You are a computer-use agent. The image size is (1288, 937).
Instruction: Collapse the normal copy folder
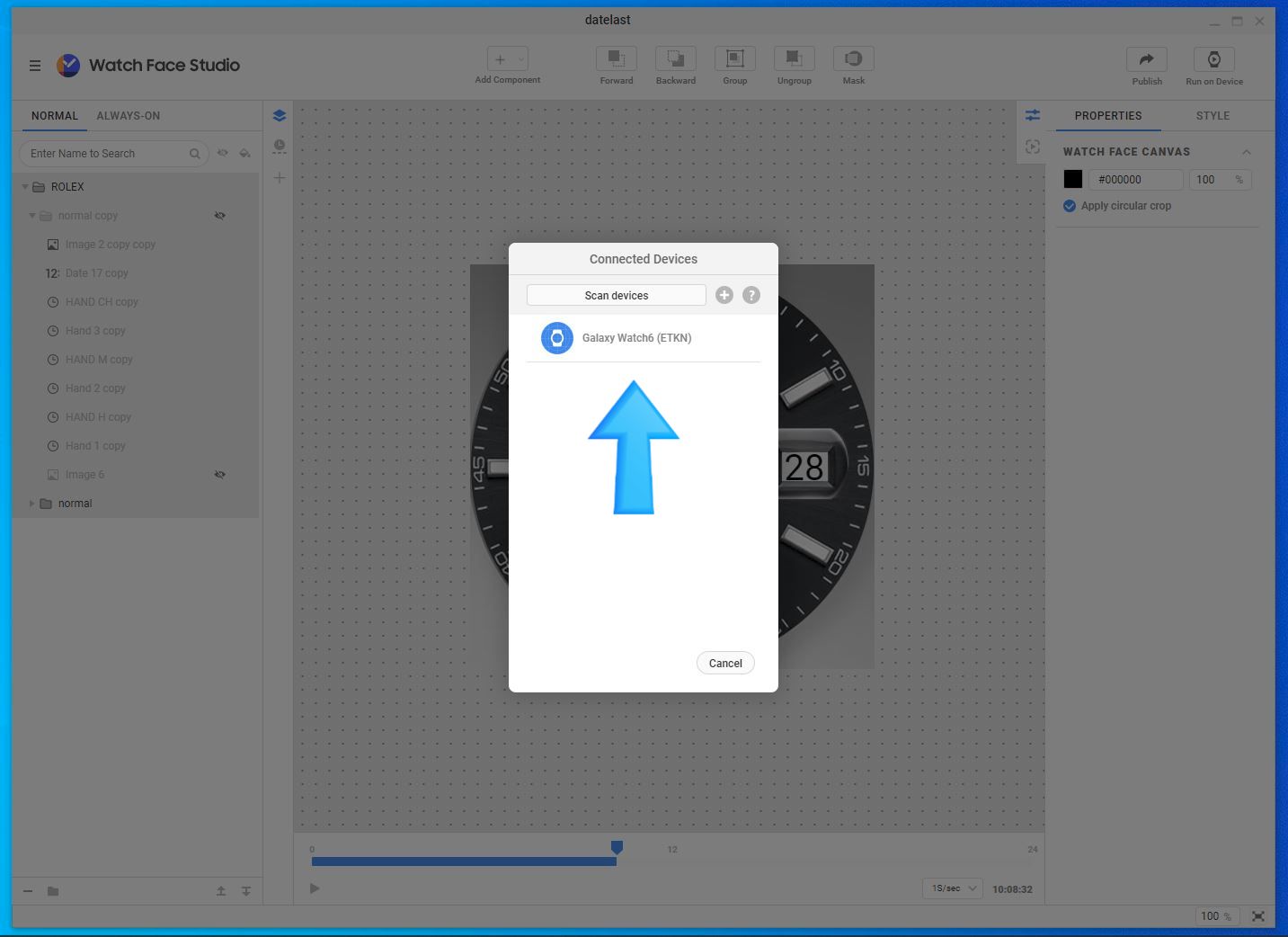tap(32, 216)
